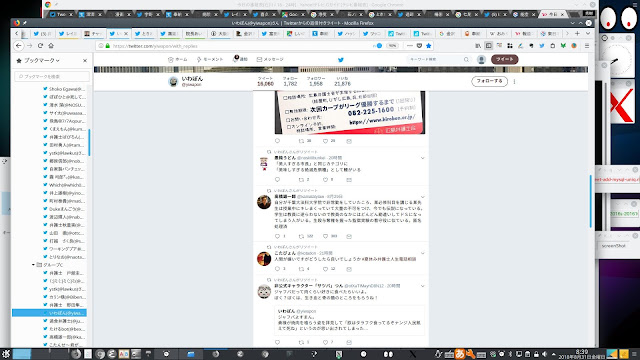Click the ツイート compose button
The width and height of the screenshot is (640, 360).
click(x=504, y=59)
